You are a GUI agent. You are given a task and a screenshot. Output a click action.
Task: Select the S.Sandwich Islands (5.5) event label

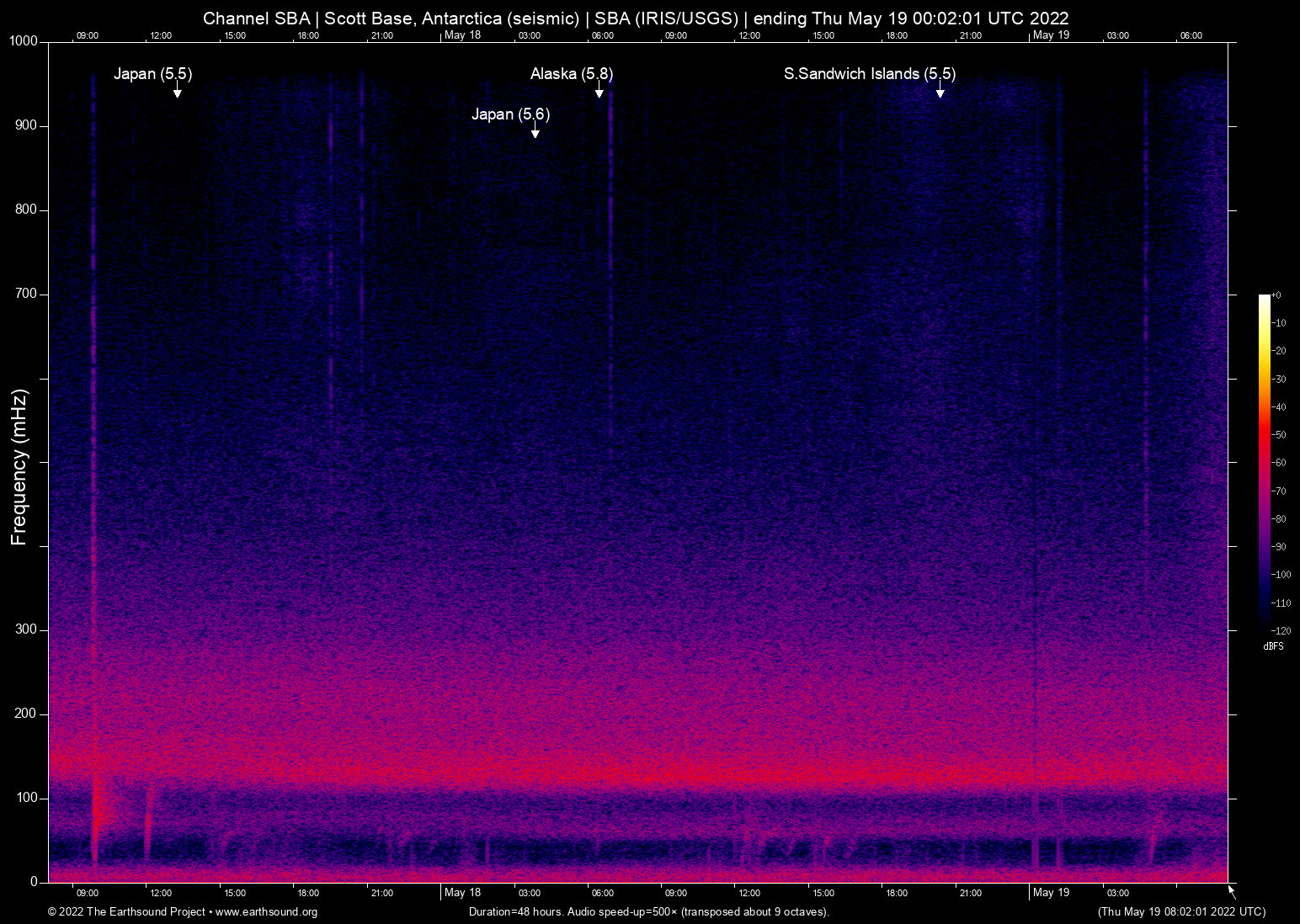(x=869, y=74)
